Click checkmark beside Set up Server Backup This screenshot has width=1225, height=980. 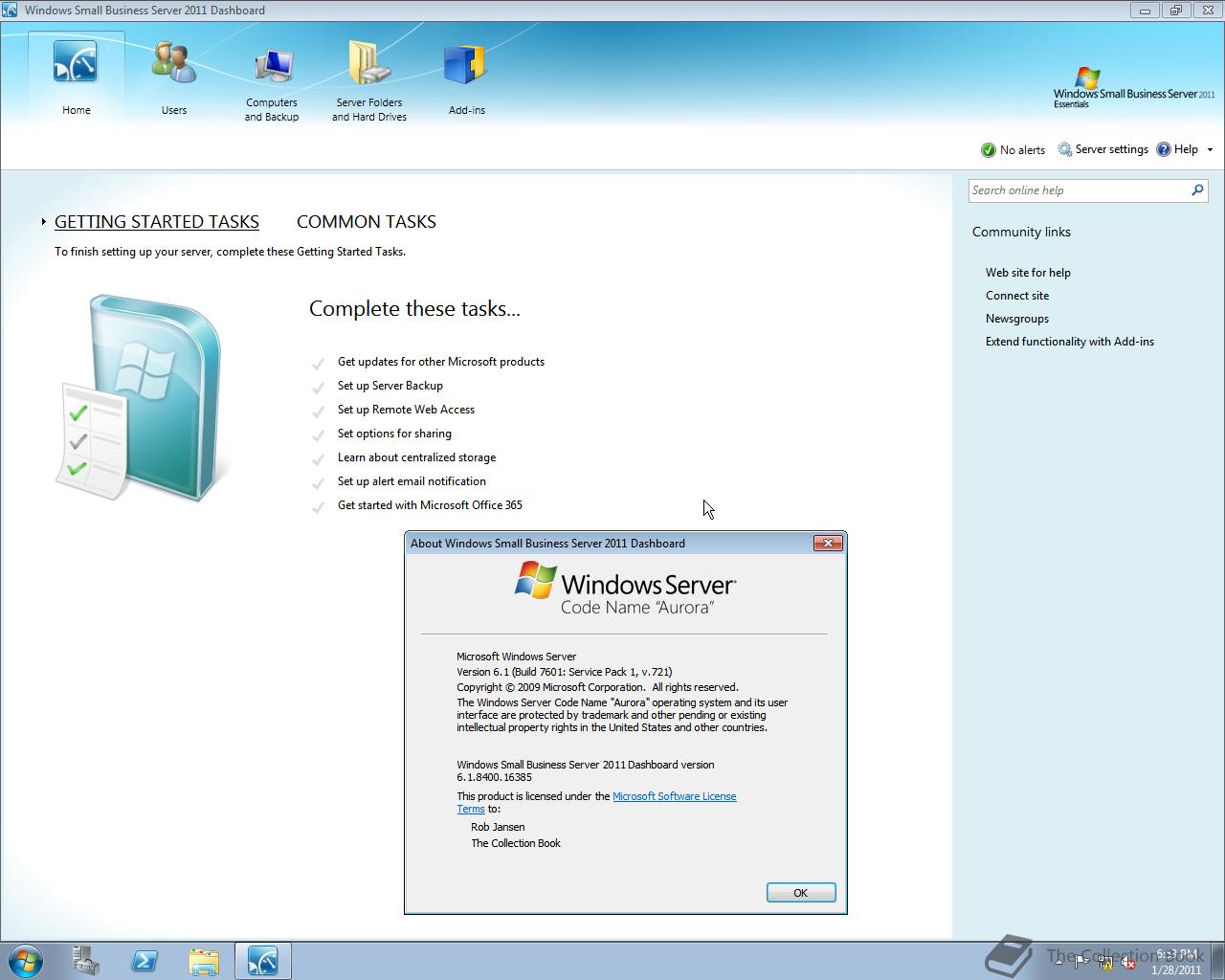[x=318, y=387]
